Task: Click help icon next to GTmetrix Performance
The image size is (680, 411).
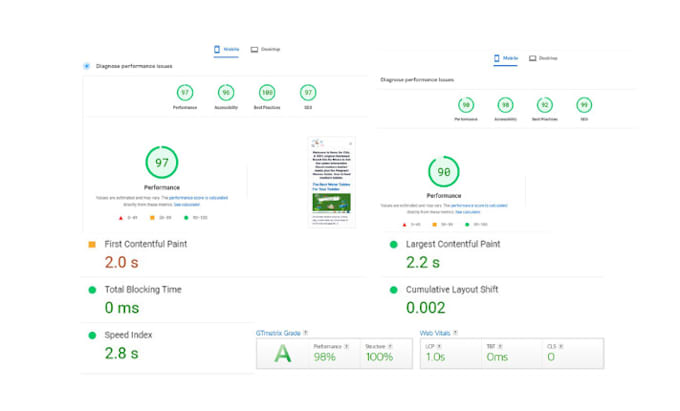Action: click(346, 346)
